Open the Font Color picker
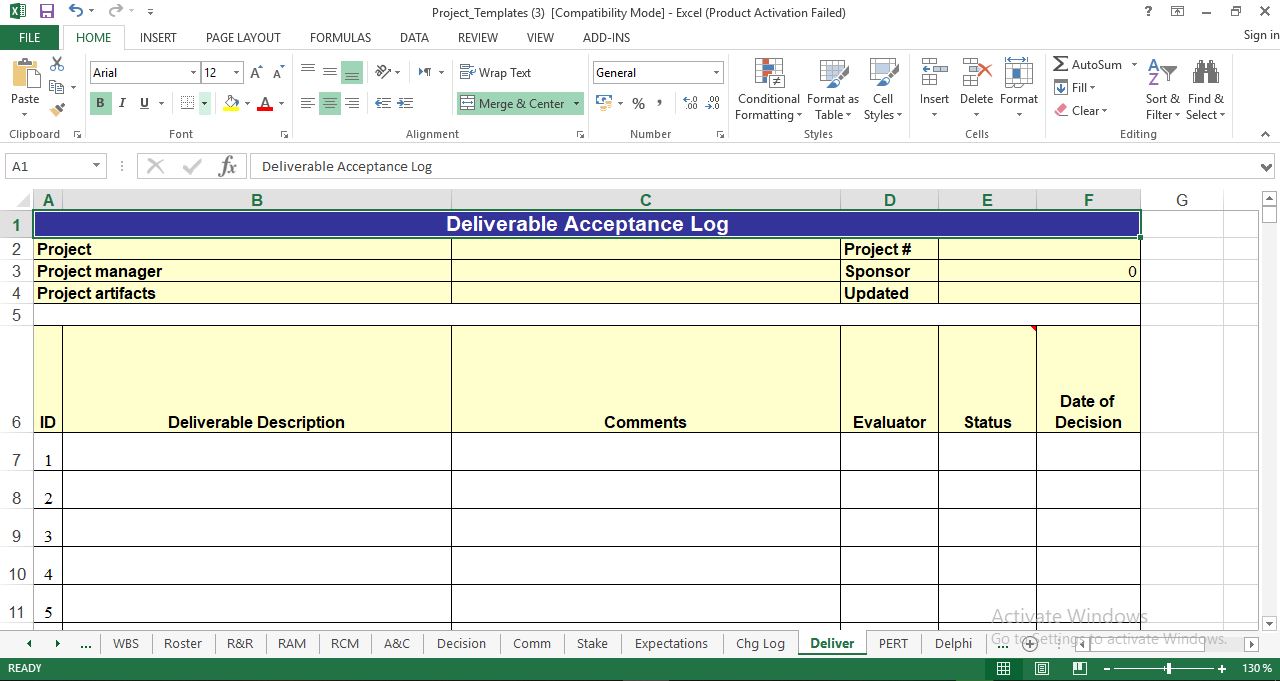 coord(267,103)
